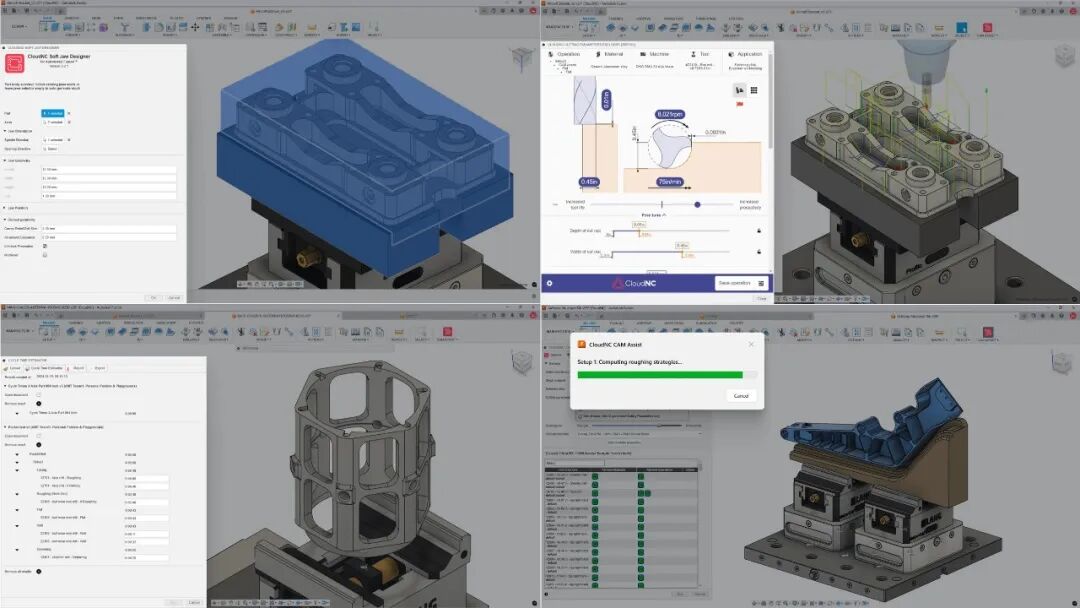Toggle lock icon for Width of cut
Viewport: 1080px width, 608px height.
[759, 252]
